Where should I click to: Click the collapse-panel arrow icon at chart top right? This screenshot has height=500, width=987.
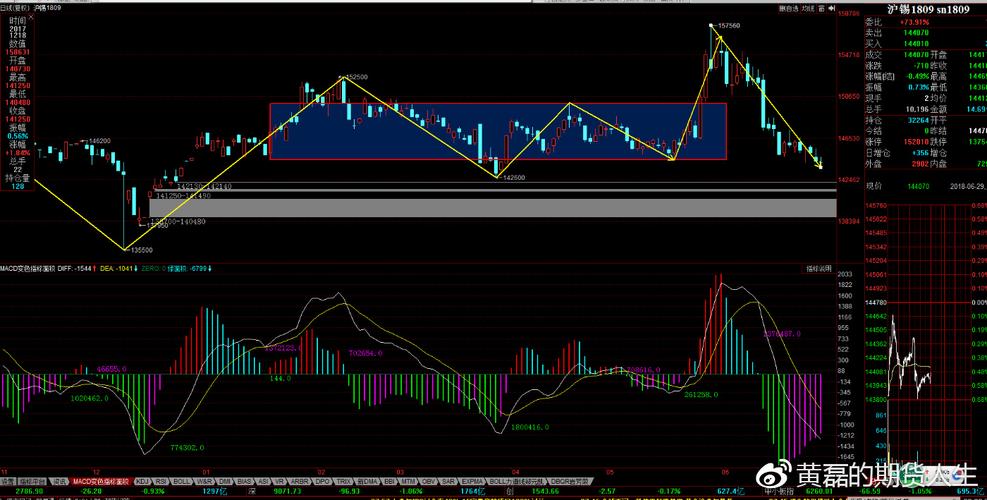[830, 9]
